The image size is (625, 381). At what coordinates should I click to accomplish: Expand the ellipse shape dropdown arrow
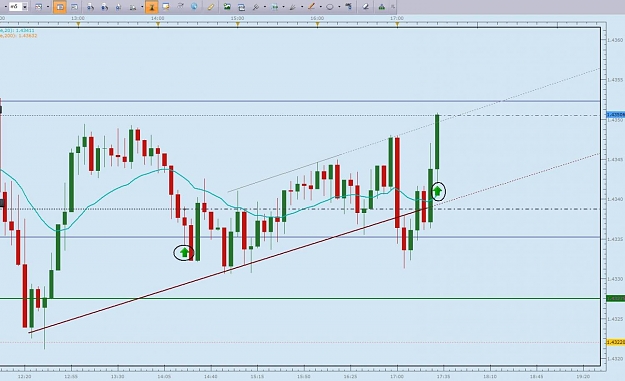(339, 7)
